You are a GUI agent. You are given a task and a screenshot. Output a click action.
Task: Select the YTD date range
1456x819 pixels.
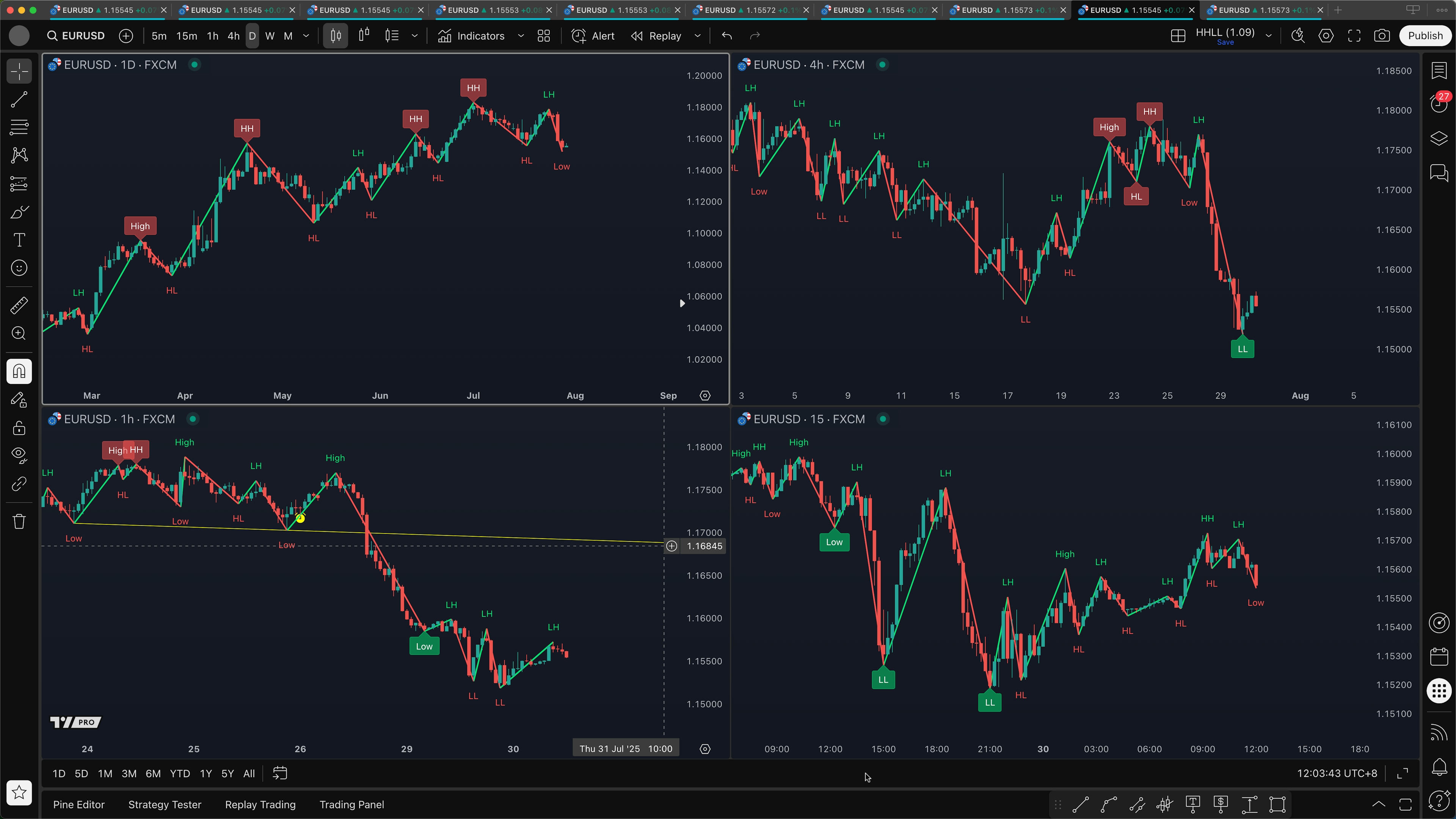tap(180, 773)
